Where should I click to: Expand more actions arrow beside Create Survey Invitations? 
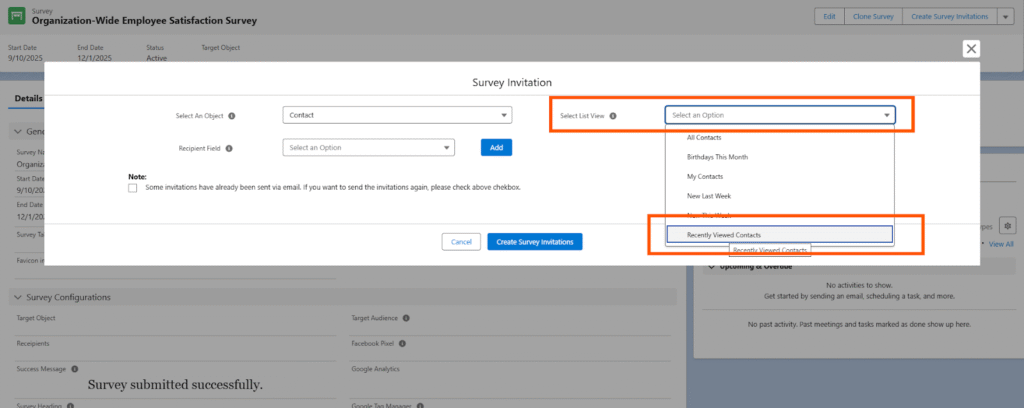coord(1005,17)
